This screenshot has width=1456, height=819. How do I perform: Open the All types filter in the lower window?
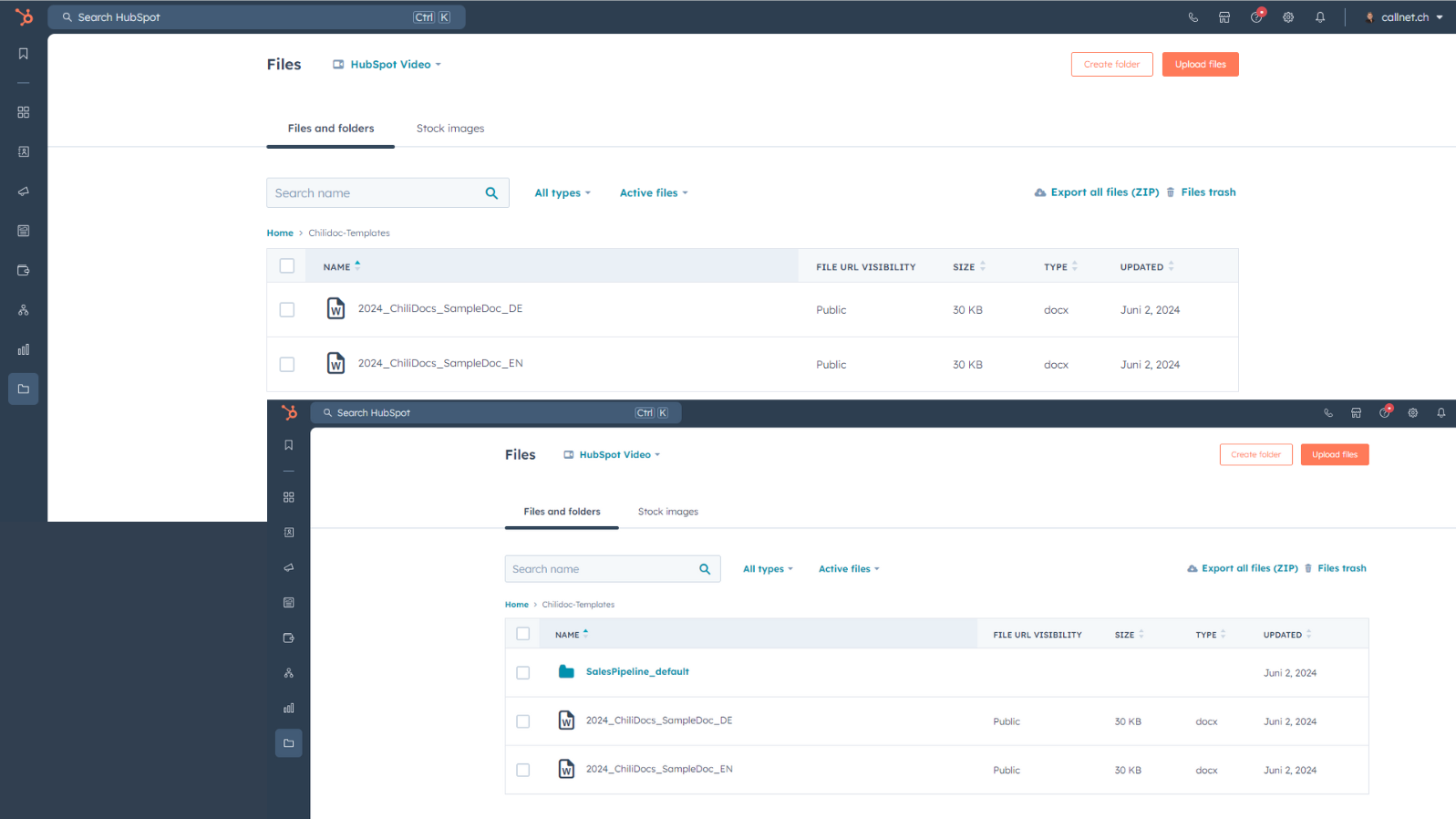click(768, 569)
